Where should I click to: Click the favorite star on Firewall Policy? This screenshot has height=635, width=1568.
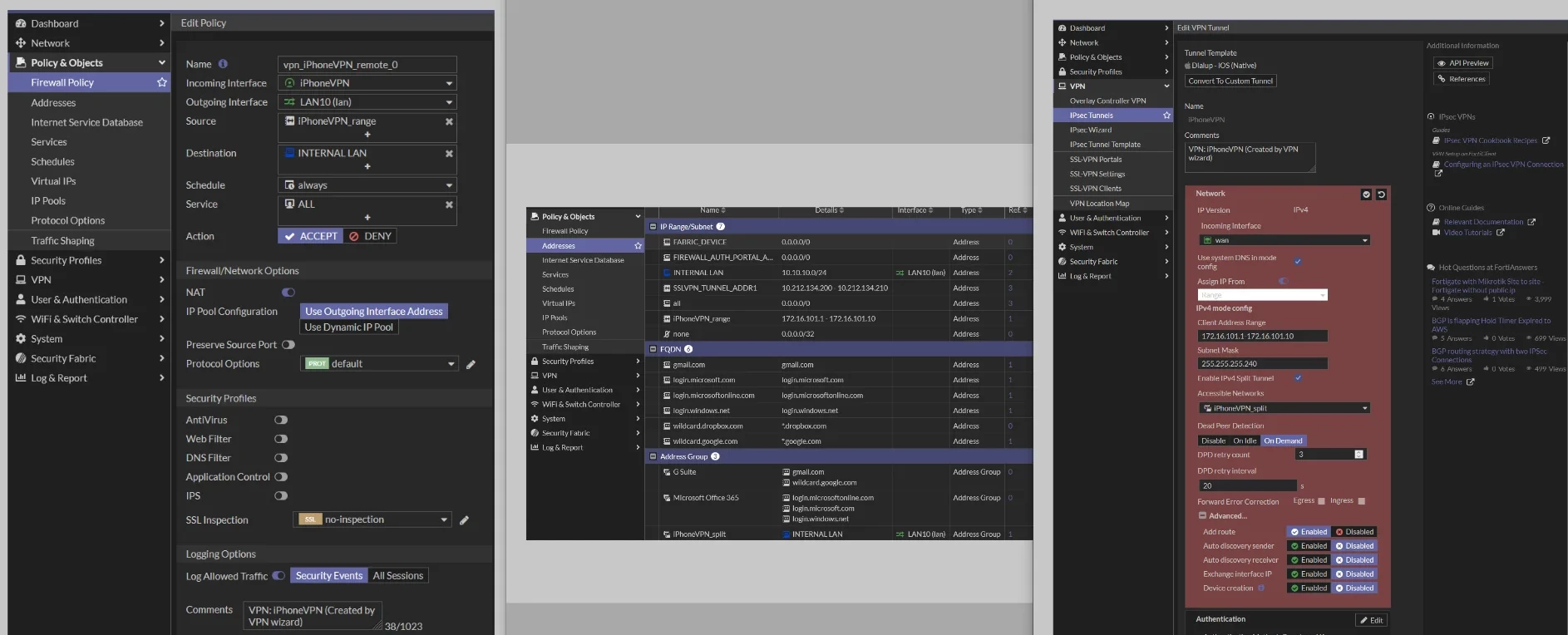(x=162, y=82)
